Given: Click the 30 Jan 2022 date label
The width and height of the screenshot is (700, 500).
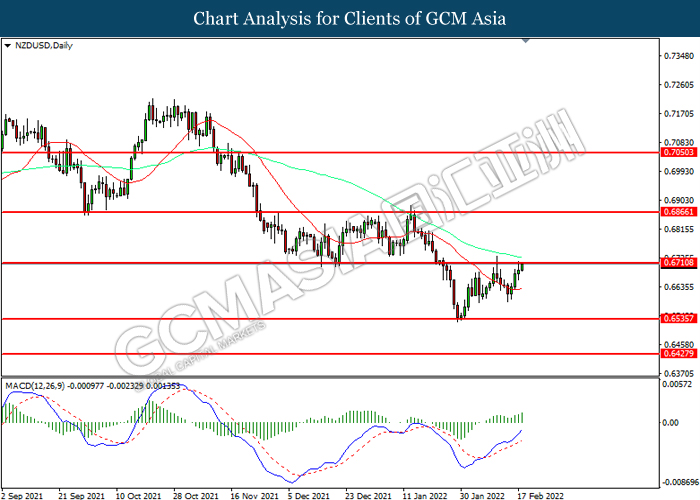Looking at the screenshot, I should pyautogui.click(x=483, y=496).
